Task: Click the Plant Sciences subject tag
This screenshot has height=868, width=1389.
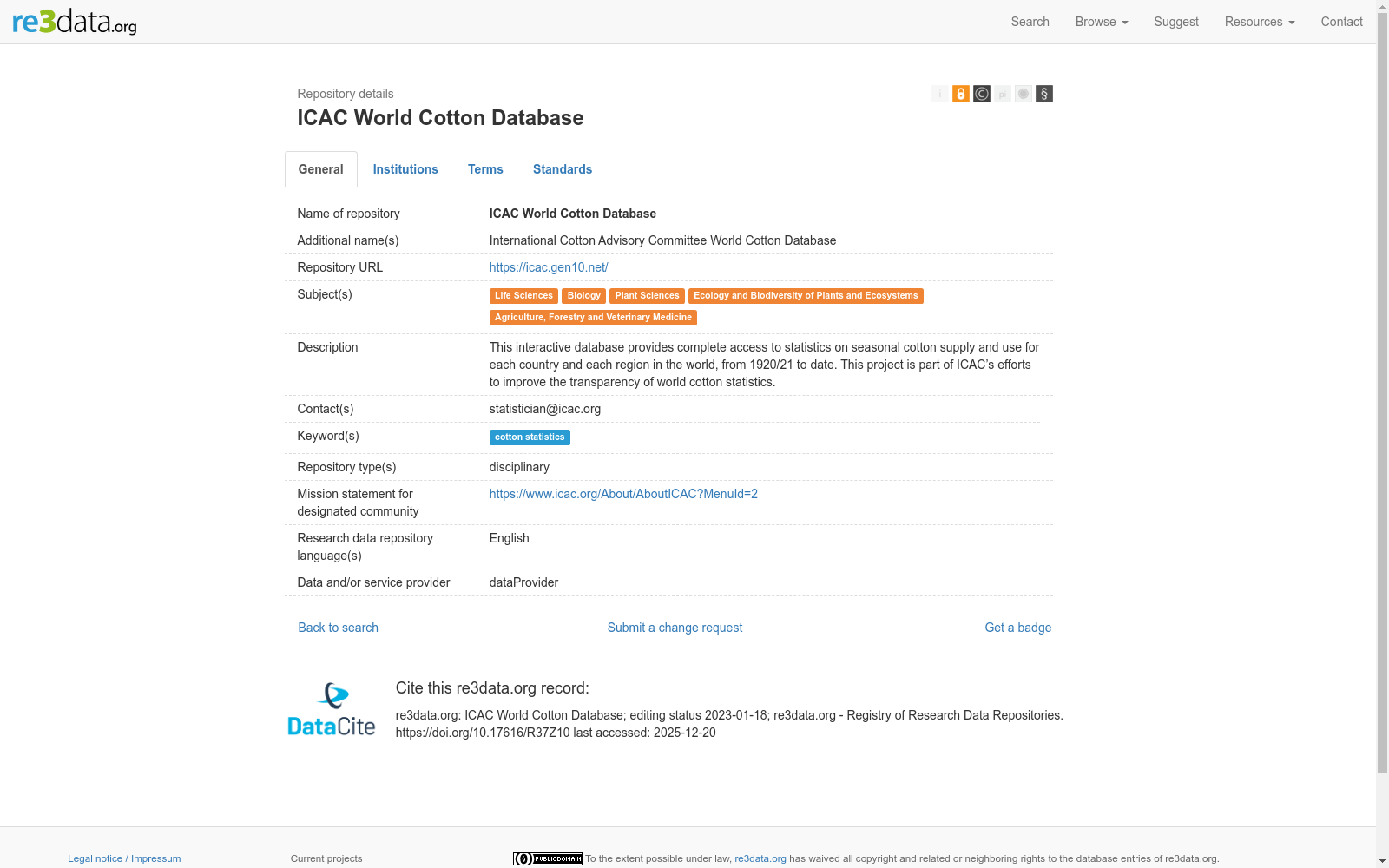Action: (x=647, y=296)
